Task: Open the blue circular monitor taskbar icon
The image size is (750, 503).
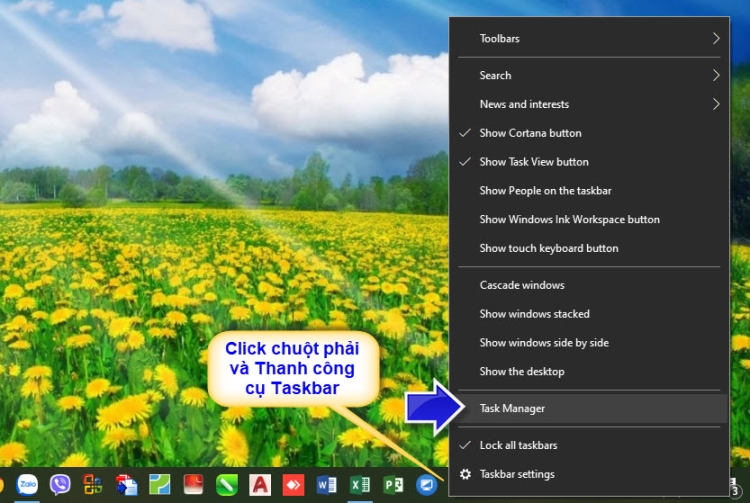Action: tap(426, 485)
